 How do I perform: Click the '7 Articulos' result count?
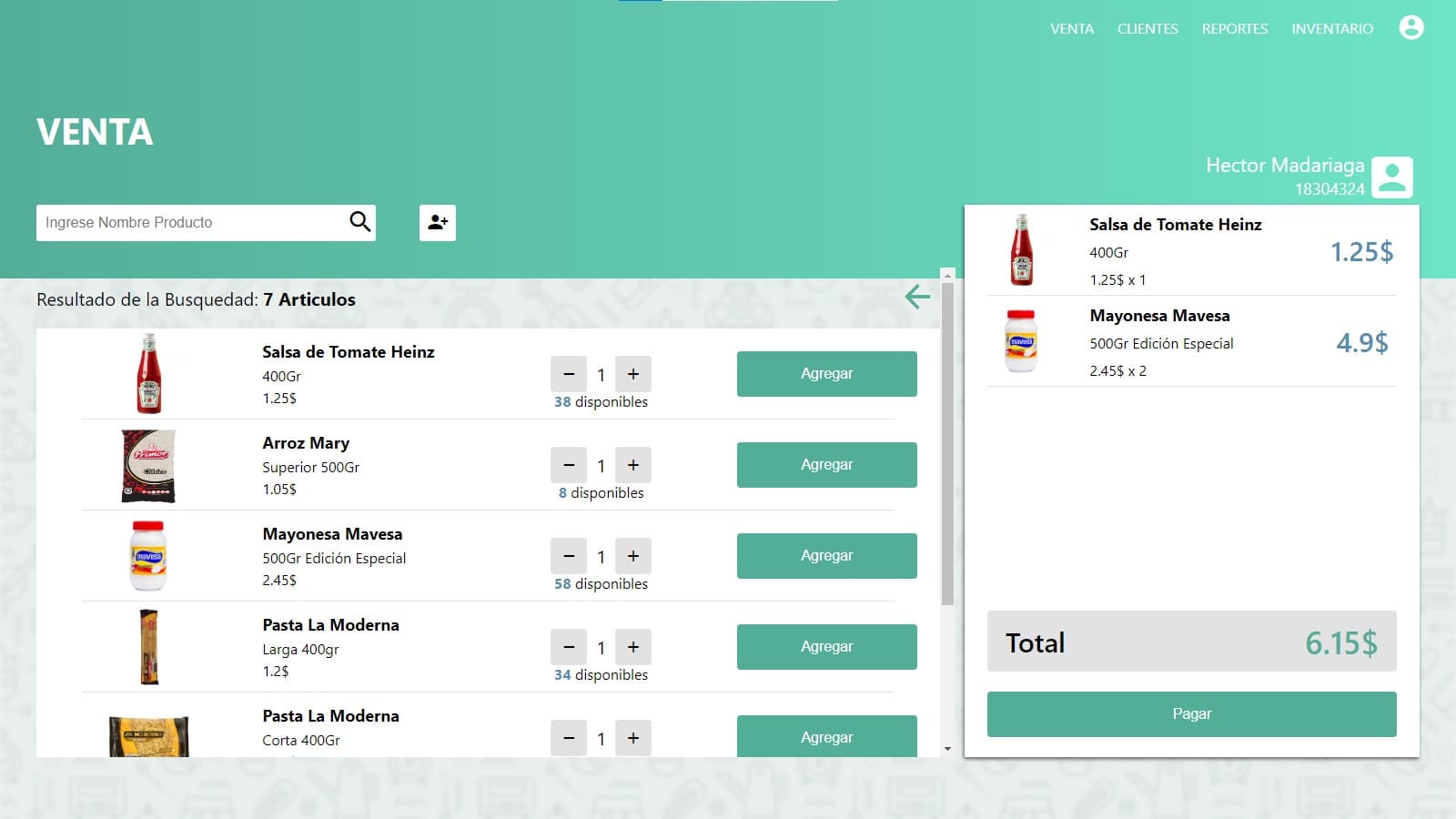309,299
